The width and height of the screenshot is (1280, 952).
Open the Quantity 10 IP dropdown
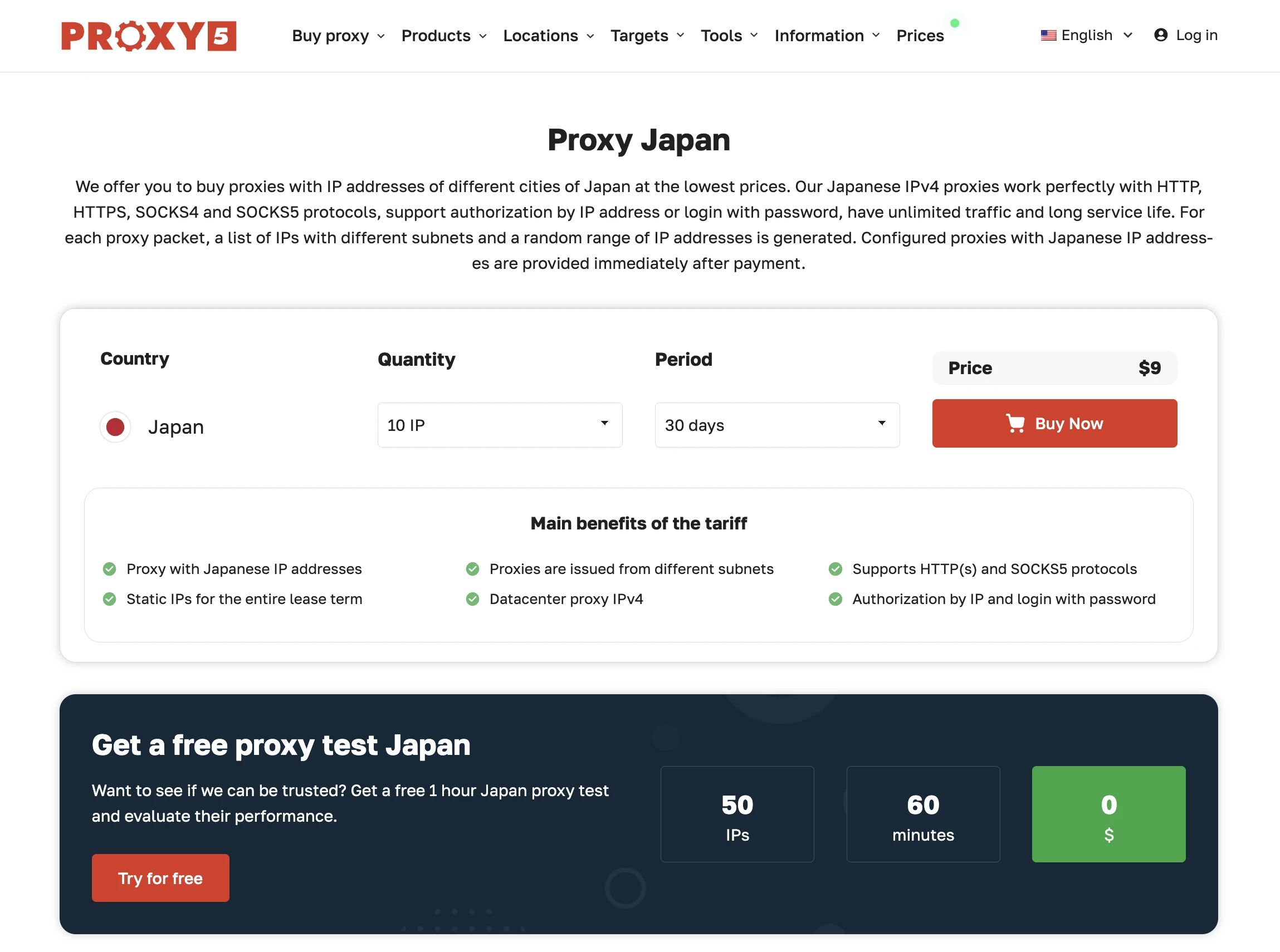500,425
